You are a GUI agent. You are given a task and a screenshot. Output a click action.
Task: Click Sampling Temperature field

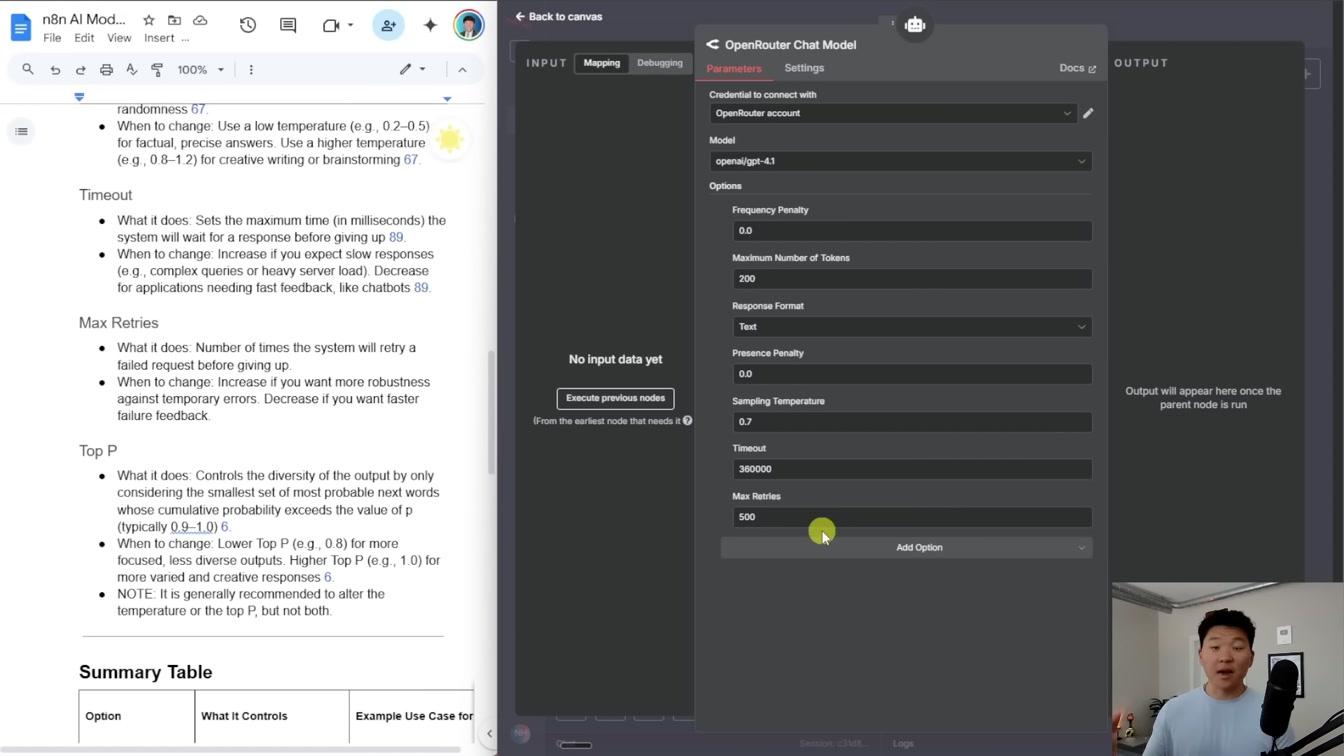coord(912,422)
